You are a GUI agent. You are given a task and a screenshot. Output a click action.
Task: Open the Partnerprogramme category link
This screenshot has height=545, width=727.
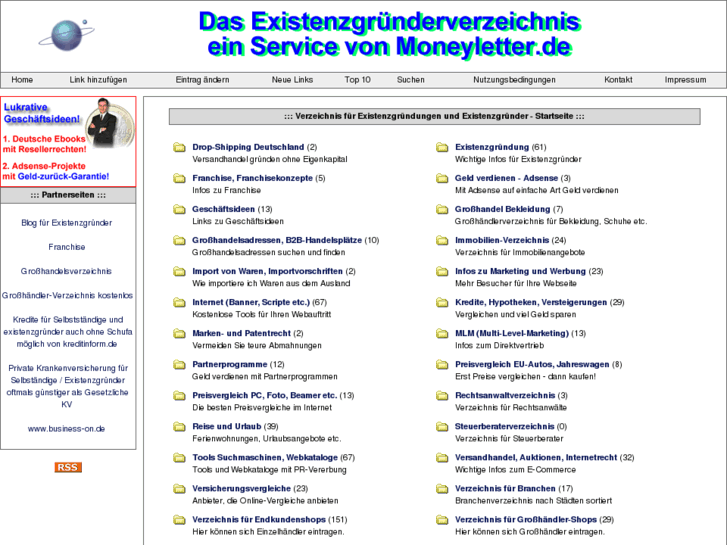point(230,365)
